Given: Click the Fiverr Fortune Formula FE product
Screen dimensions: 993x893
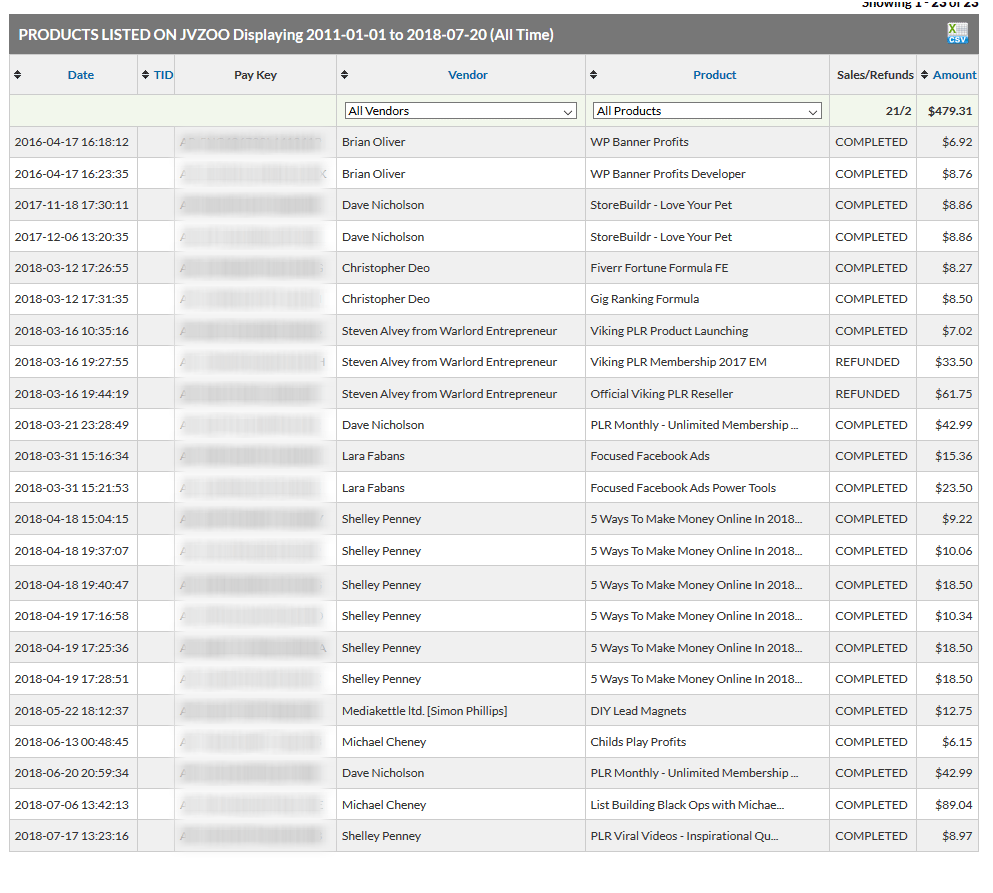Looking at the screenshot, I should 659,268.
